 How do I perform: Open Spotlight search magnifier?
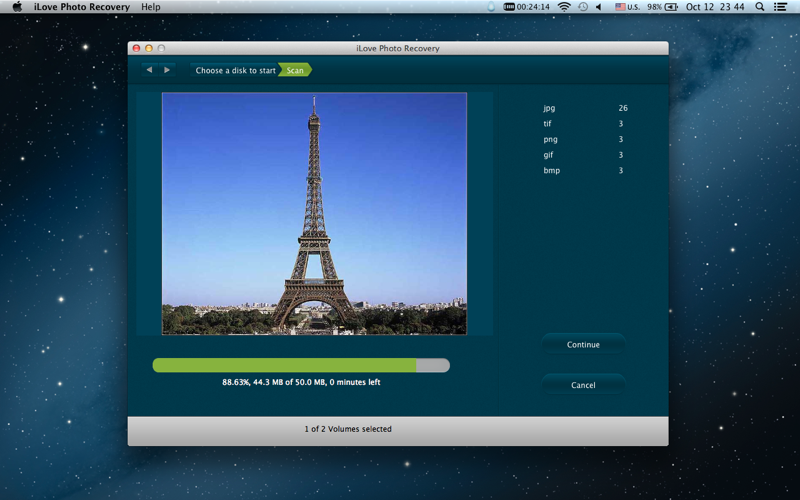pos(760,7)
